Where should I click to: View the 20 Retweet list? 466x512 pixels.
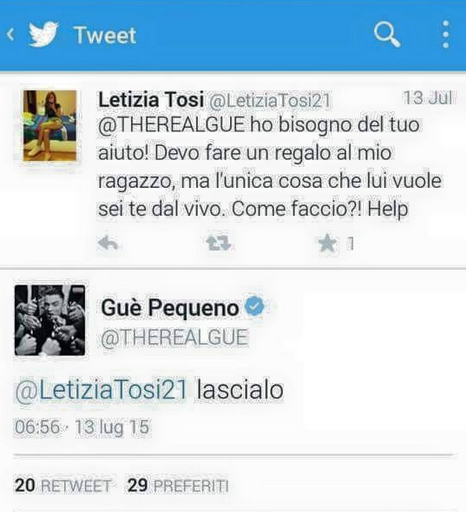pos(63,485)
